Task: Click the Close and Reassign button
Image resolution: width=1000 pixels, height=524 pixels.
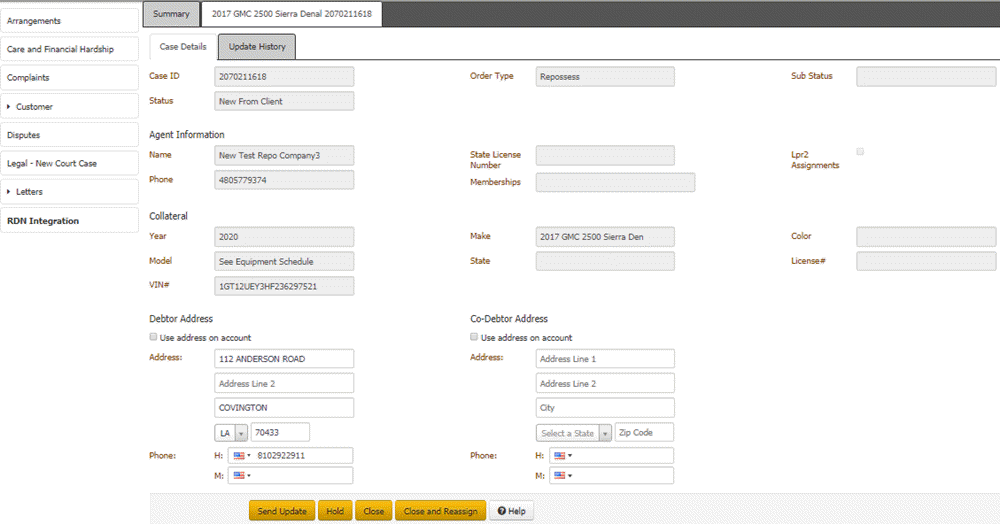Action: point(441,511)
